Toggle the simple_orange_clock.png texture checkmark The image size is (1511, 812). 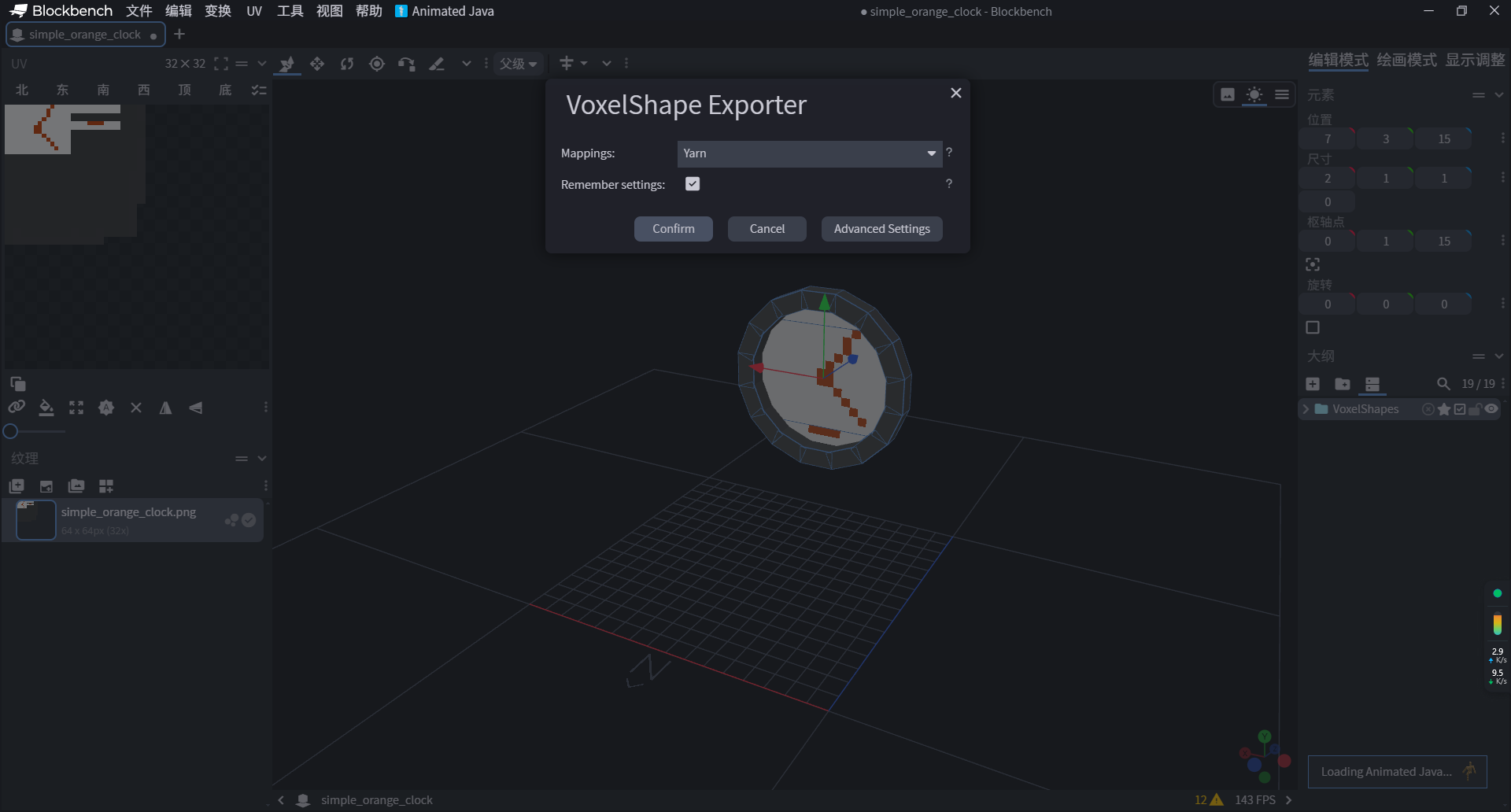249,520
